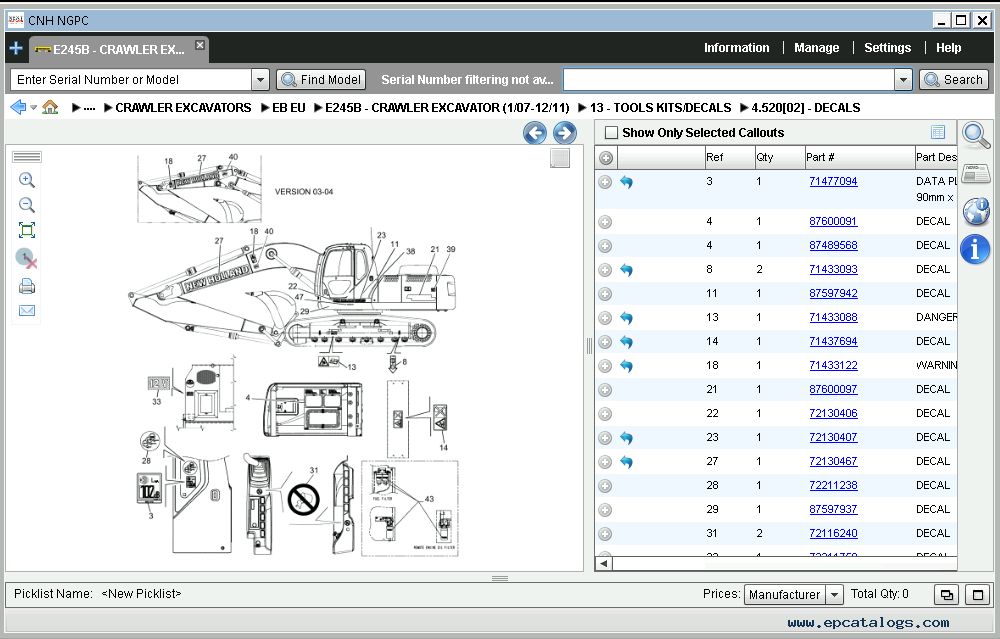The height and width of the screenshot is (639, 1000).
Task: Enable Show Only Selected Callouts checkbox
Action: pyautogui.click(x=611, y=133)
